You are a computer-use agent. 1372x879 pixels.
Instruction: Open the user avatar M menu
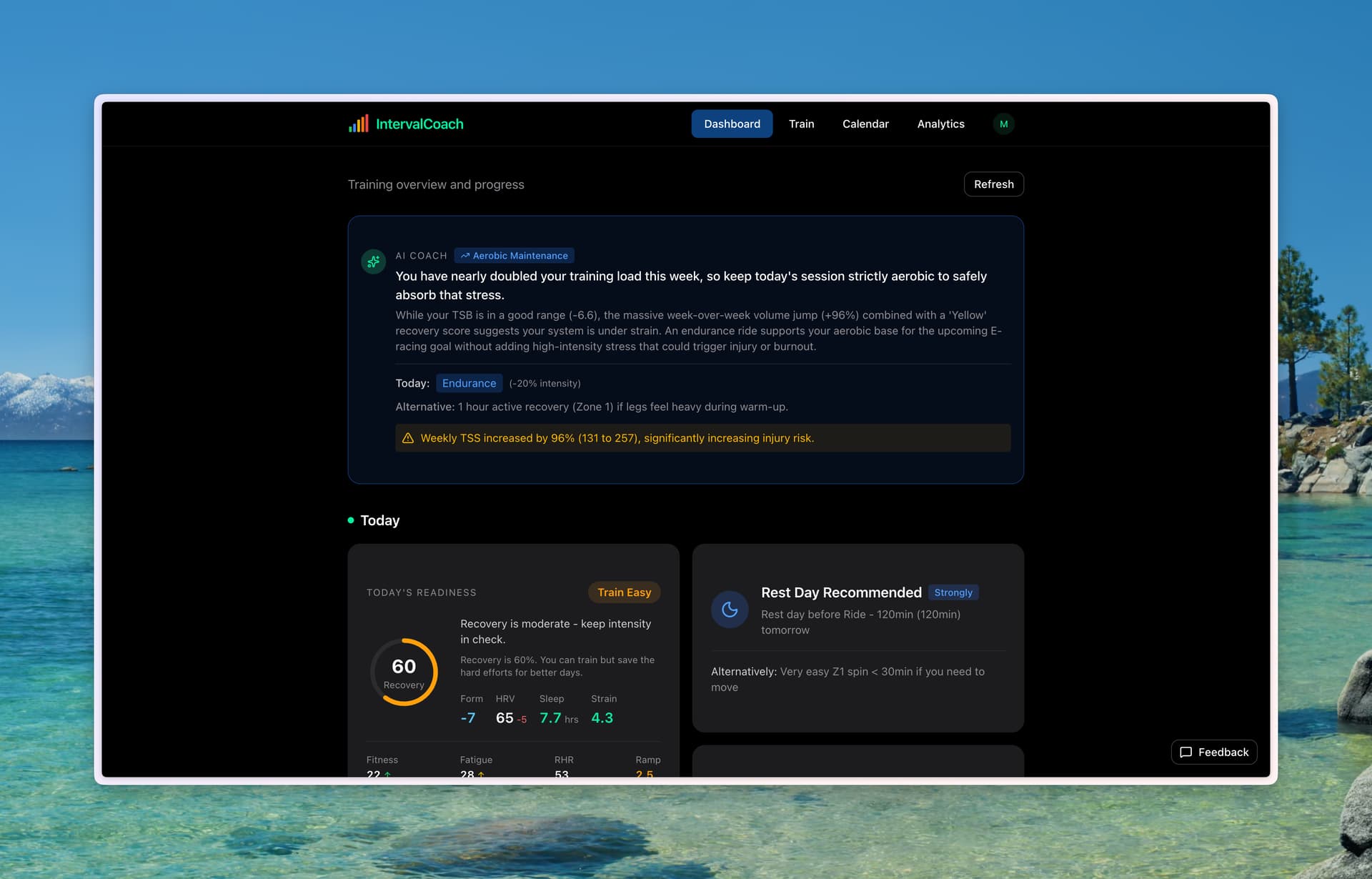point(1003,124)
